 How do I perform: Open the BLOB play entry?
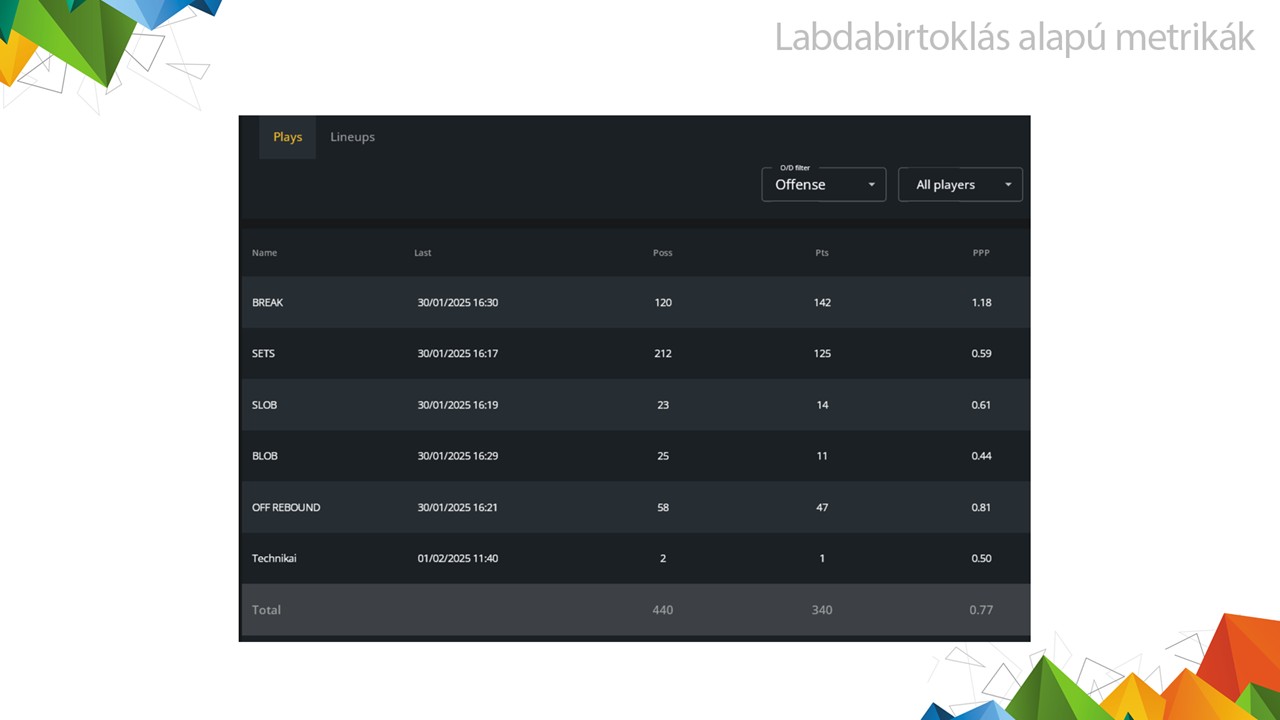264,456
